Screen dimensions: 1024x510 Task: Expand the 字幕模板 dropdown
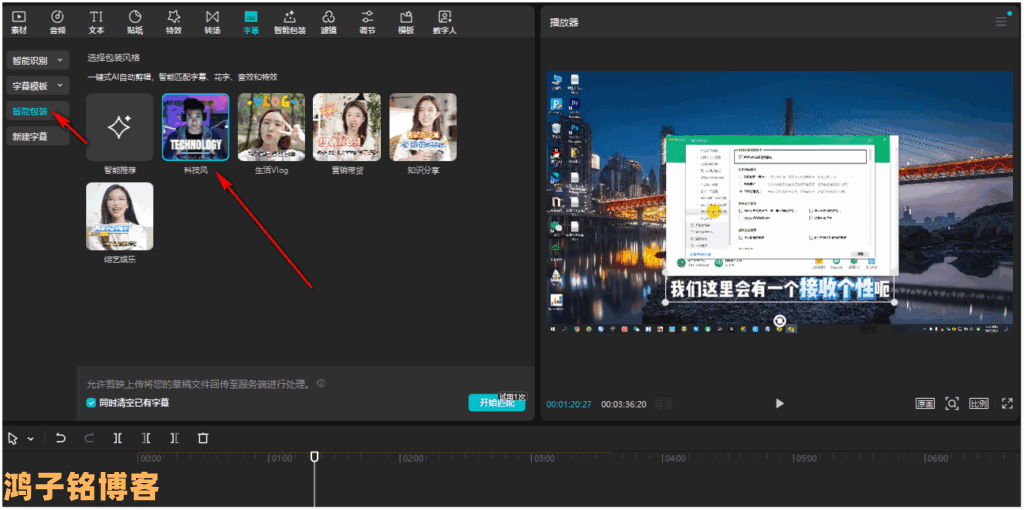point(37,86)
